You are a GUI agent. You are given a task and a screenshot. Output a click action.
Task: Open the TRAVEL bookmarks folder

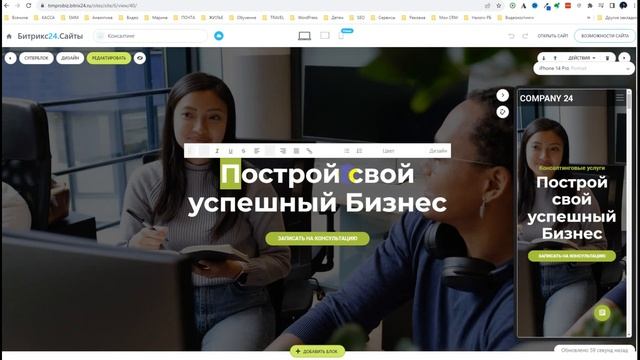(x=274, y=18)
